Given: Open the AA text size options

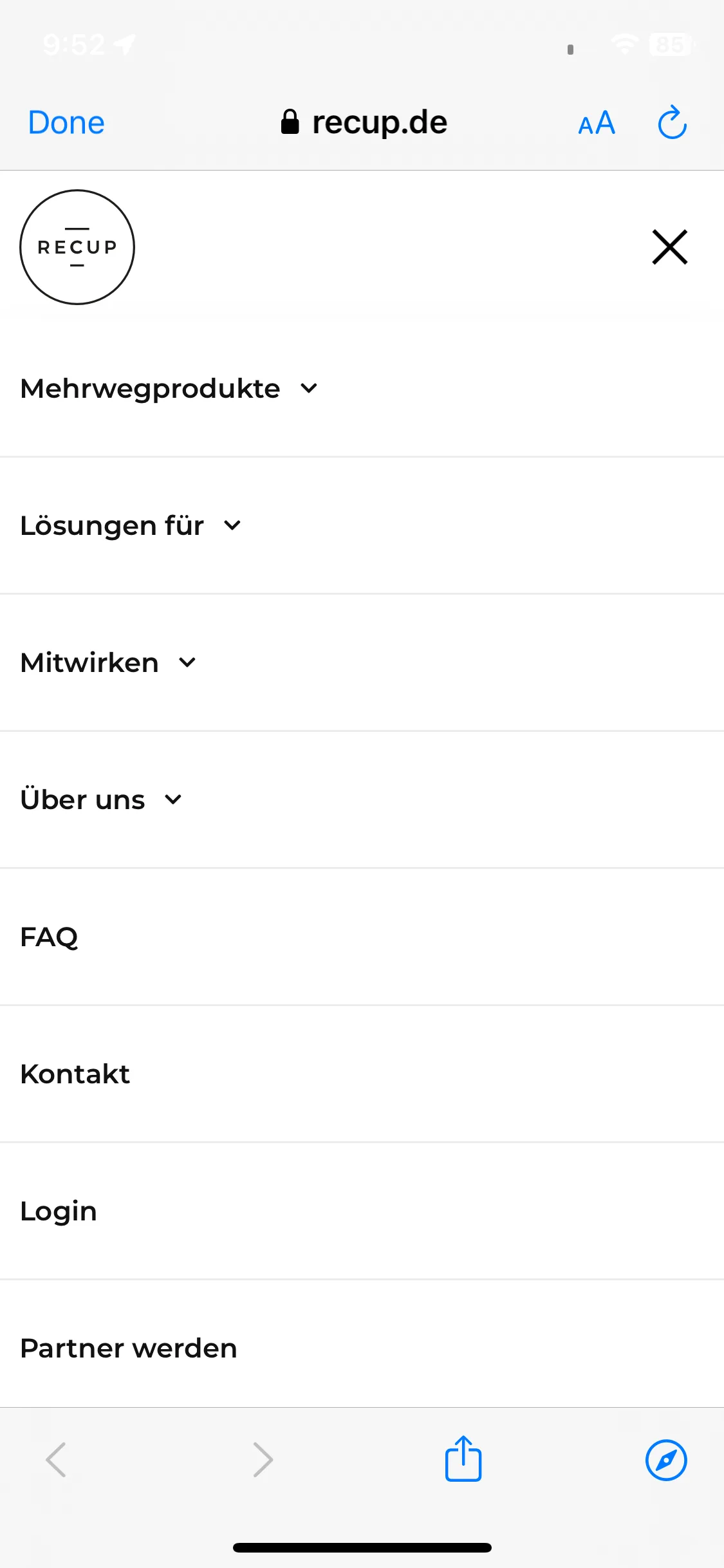Looking at the screenshot, I should point(597,123).
